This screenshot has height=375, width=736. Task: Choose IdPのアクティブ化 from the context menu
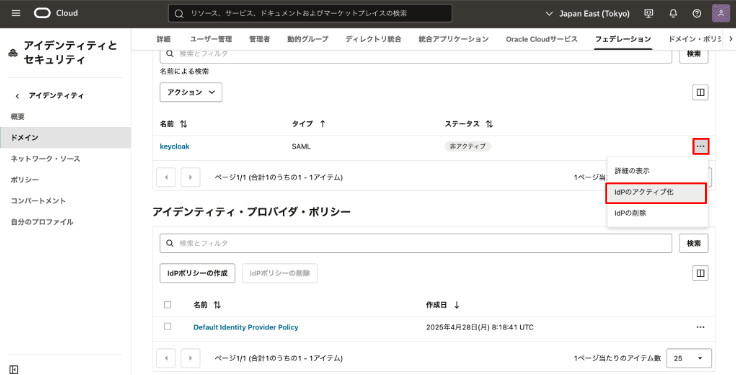(x=656, y=192)
